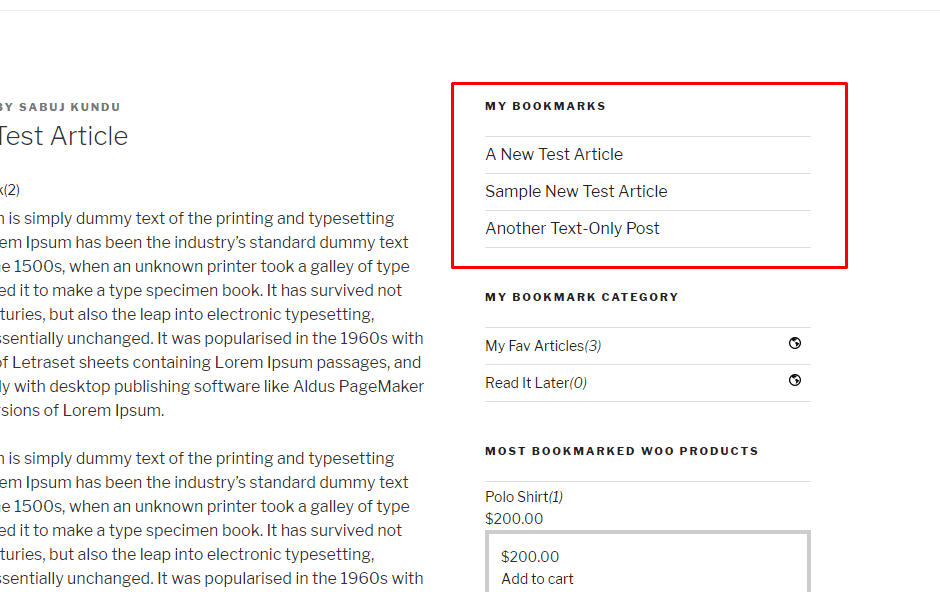Click the My Bookmarks widget heading
This screenshot has height=592, width=940.
[545, 106]
